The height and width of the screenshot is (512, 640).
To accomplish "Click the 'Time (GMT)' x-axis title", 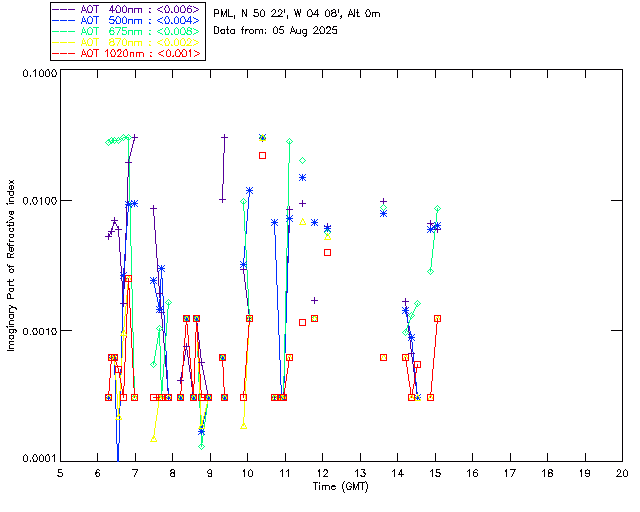I will coord(340,488).
